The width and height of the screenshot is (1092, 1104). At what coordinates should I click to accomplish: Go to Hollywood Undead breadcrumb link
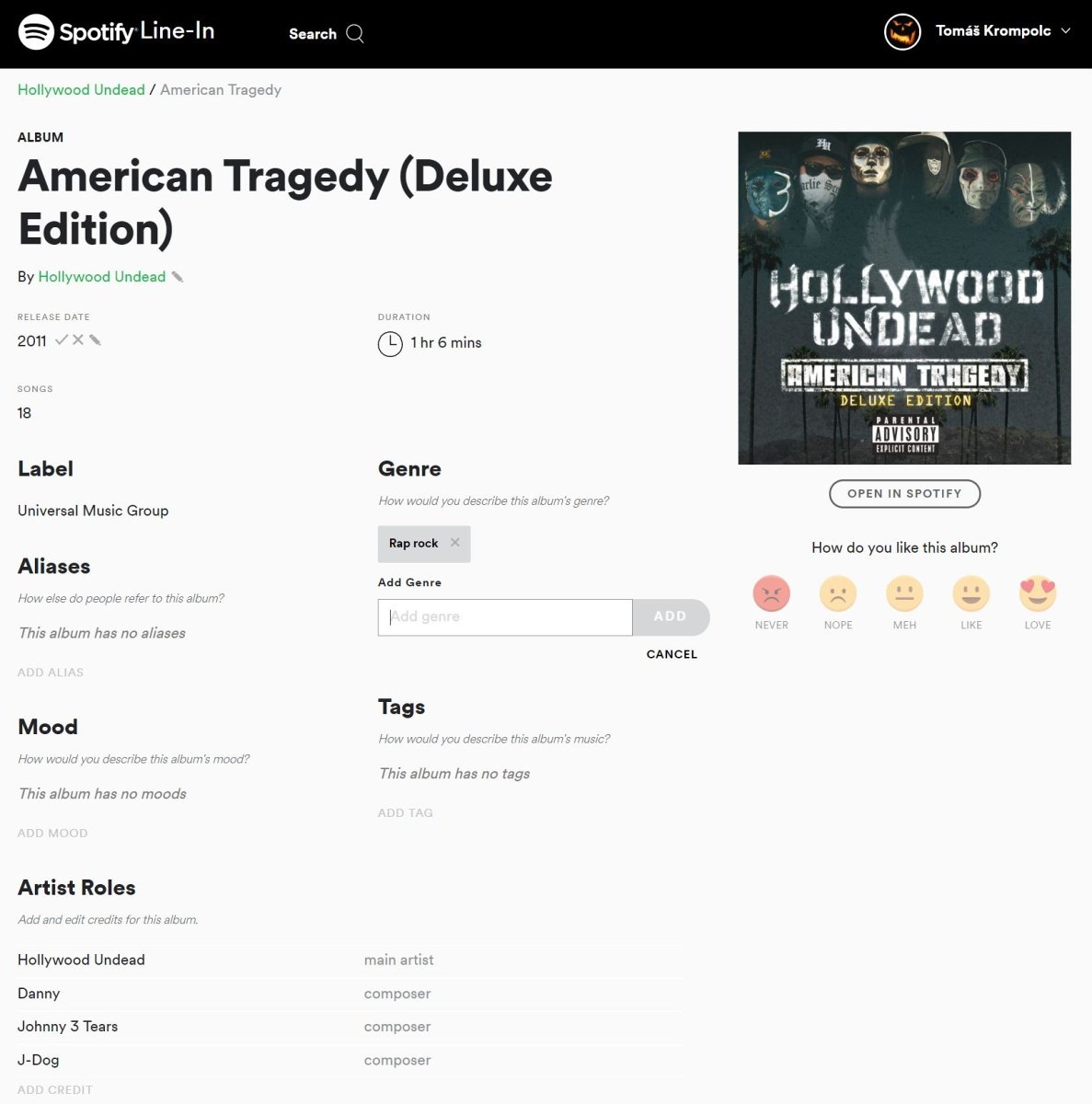(x=81, y=89)
